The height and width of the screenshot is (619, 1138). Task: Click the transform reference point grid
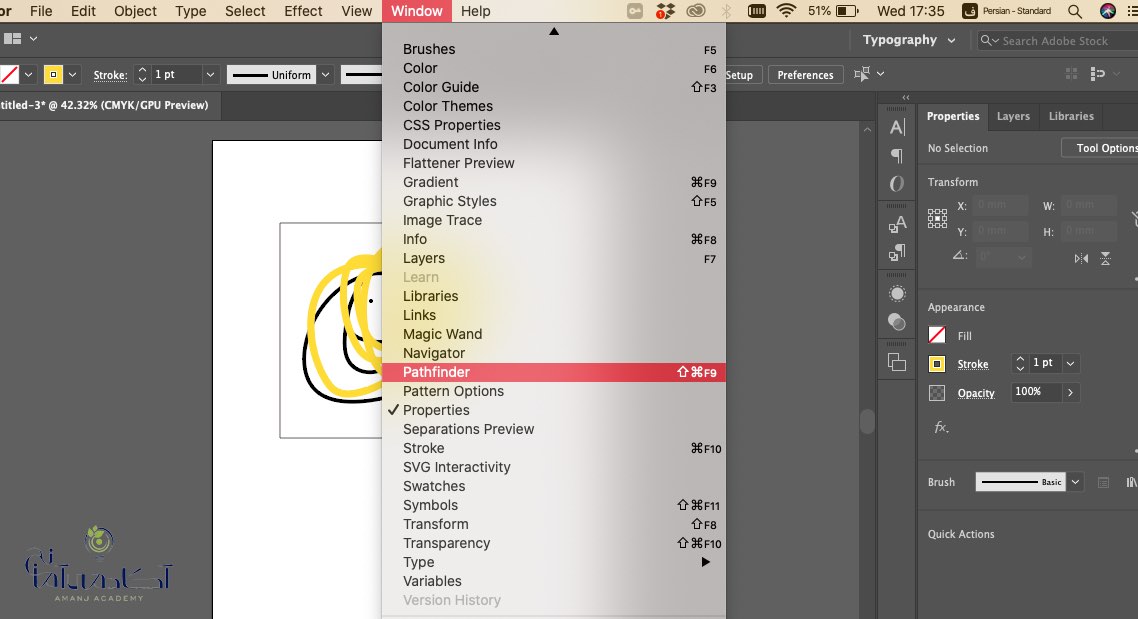click(937, 218)
